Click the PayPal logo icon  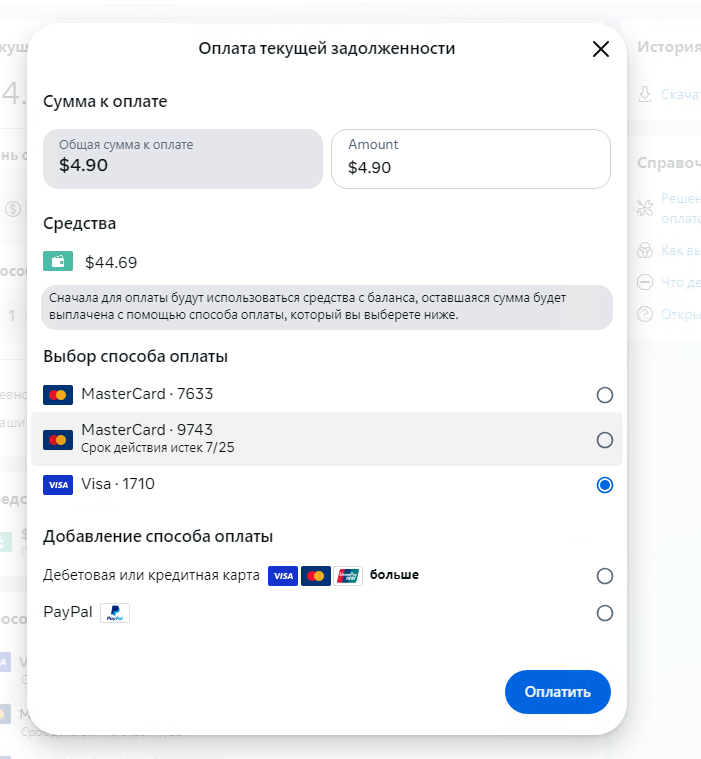(x=115, y=613)
